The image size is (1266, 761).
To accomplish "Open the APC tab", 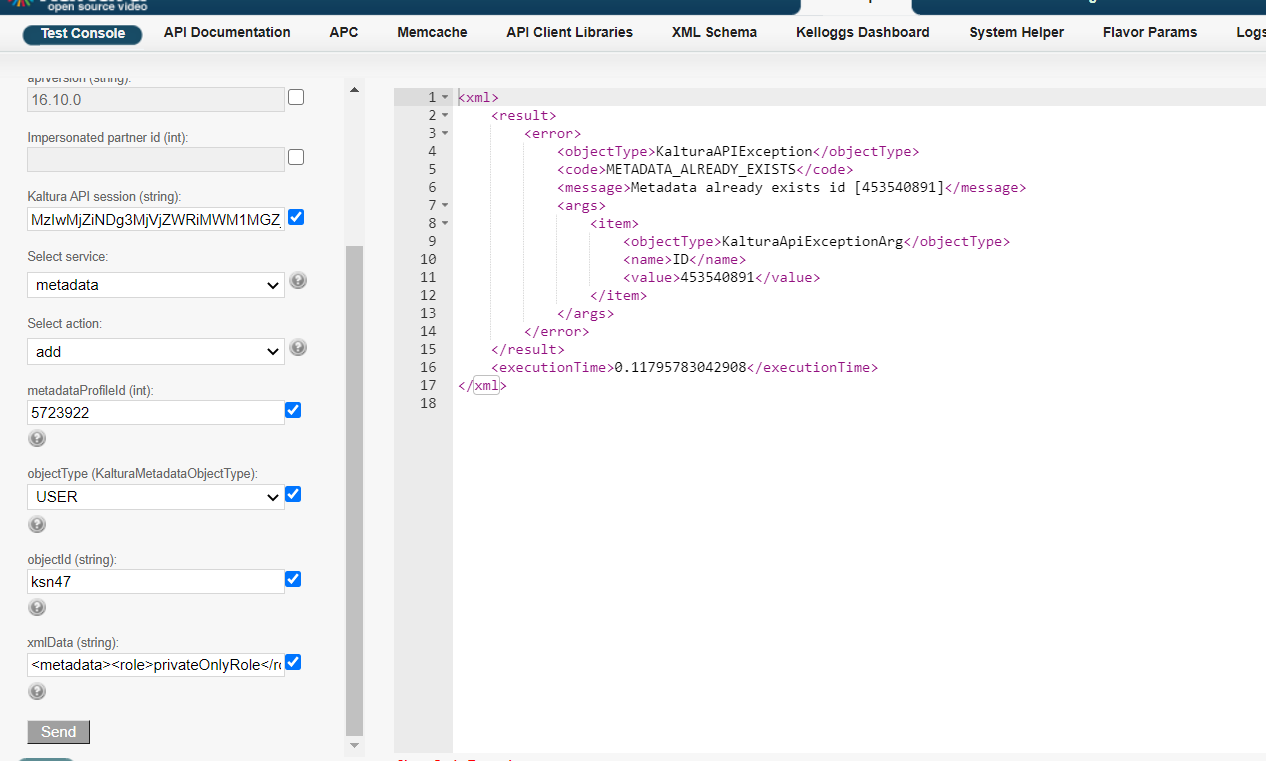I will pyautogui.click(x=344, y=32).
